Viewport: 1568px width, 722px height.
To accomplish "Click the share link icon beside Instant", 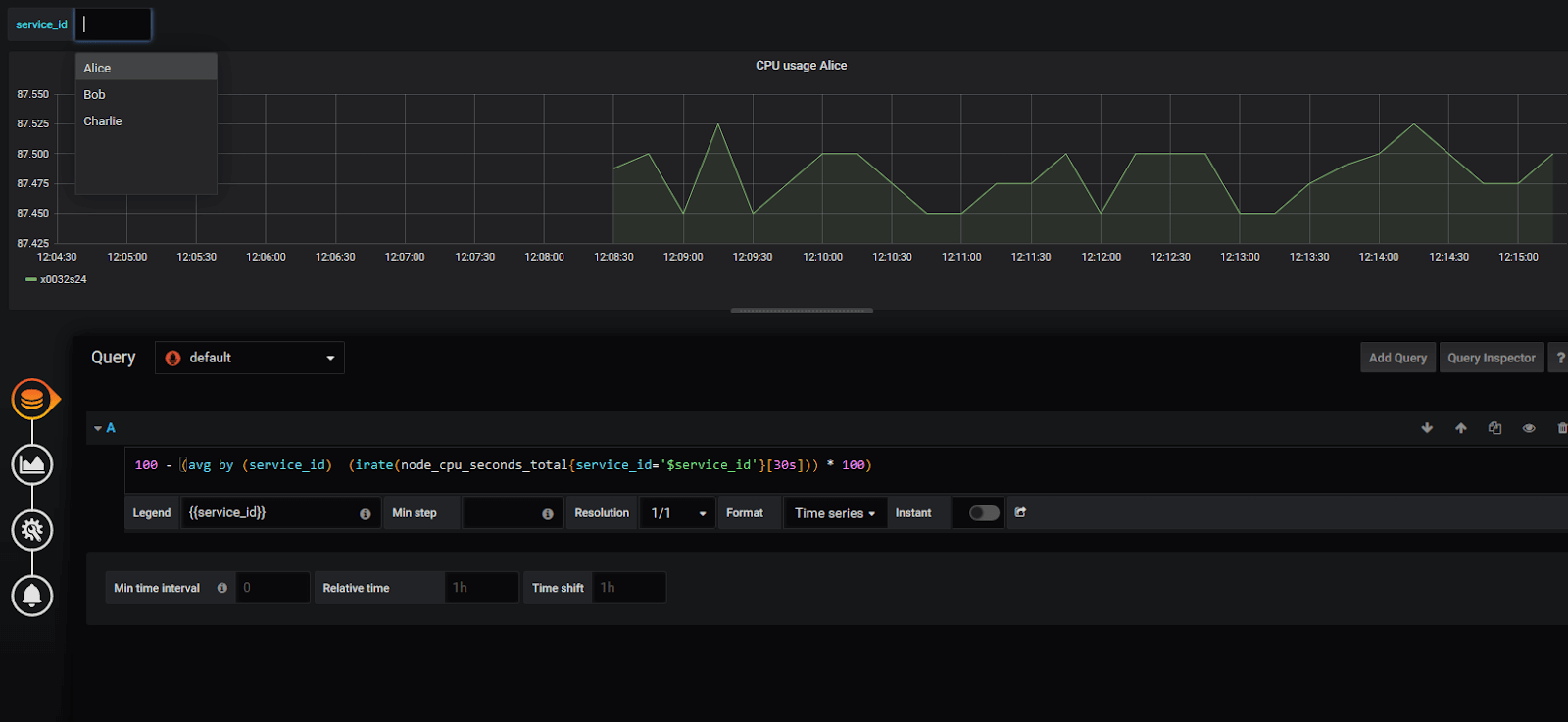I will pos(1020,512).
